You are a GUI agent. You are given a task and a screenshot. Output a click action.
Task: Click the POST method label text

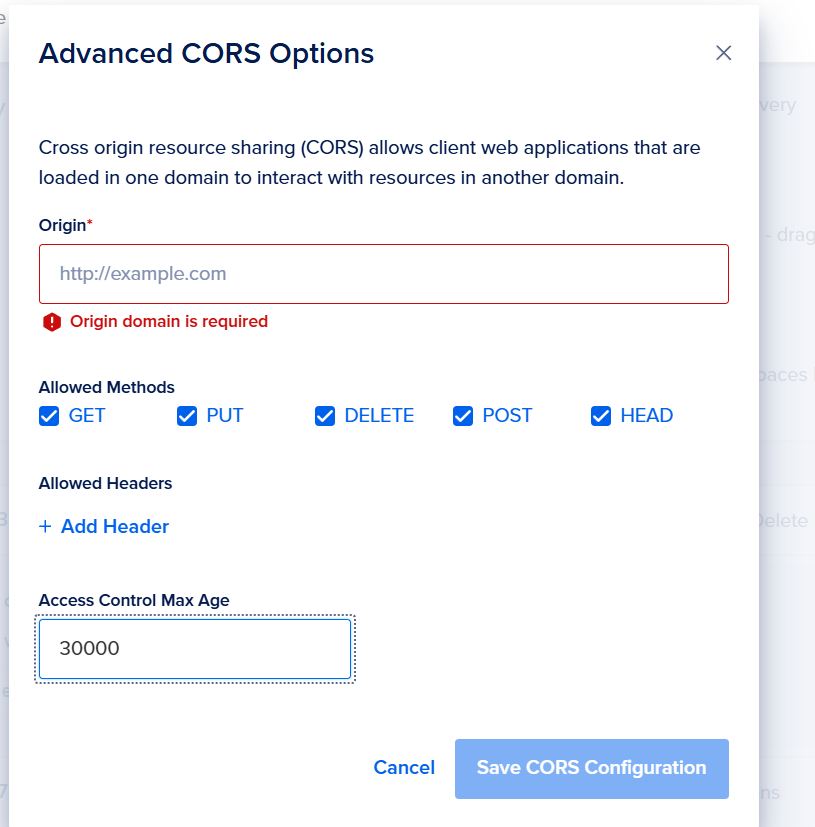point(507,416)
